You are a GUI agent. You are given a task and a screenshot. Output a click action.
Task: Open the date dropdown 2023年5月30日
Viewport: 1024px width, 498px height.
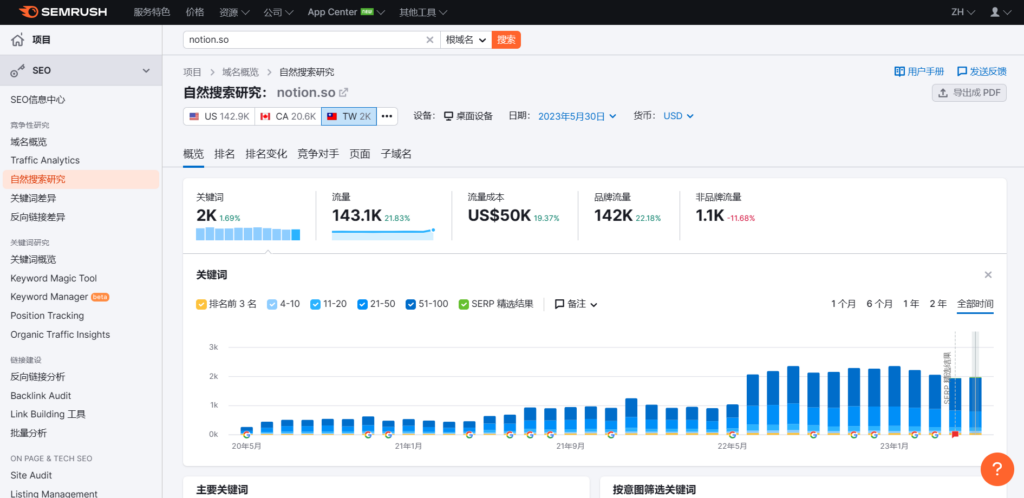577,116
